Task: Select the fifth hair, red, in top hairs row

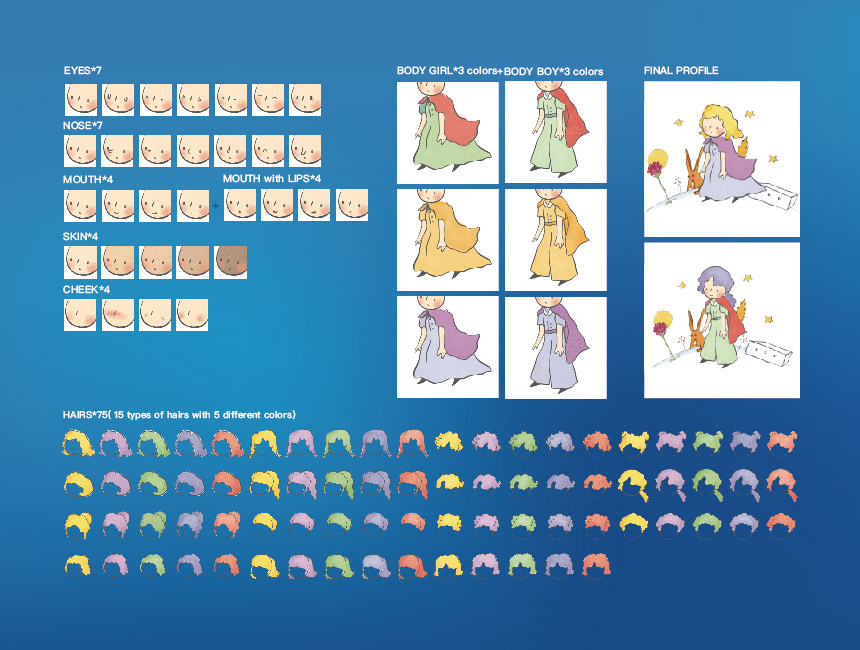Action: pyautogui.click(x=228, y=443)
